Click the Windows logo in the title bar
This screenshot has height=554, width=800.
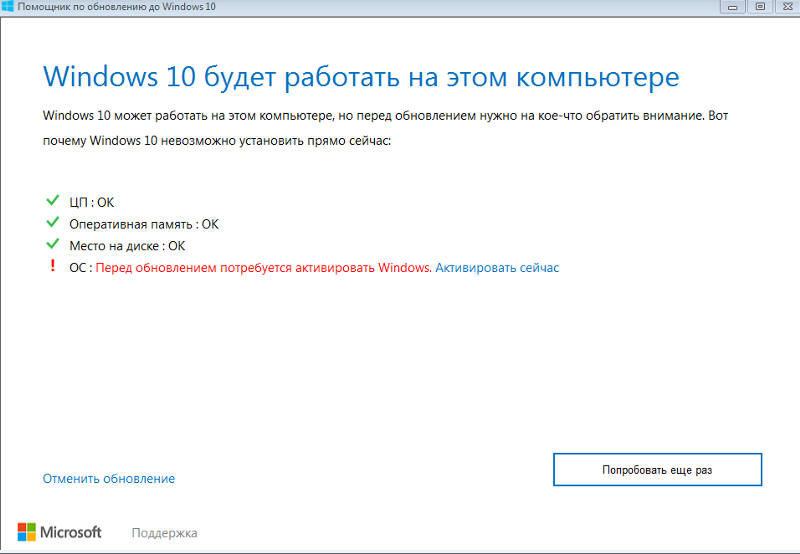click(8, 6)
